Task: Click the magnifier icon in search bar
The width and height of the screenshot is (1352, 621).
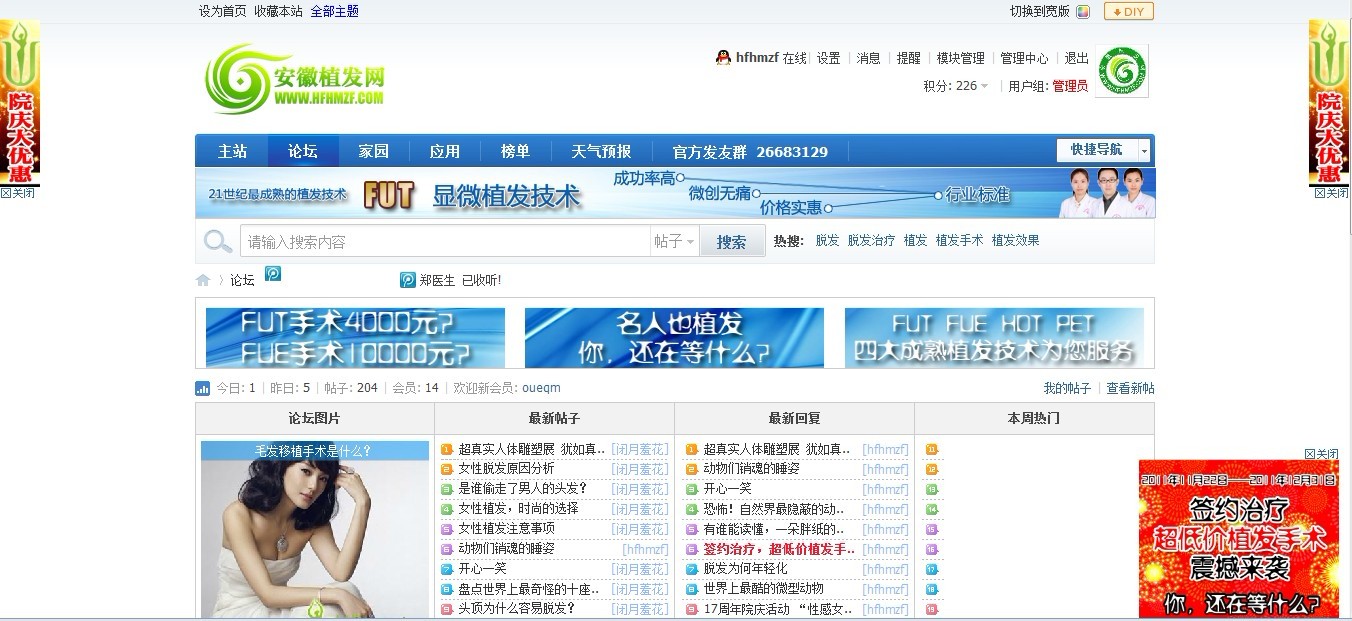Action: 217,242
